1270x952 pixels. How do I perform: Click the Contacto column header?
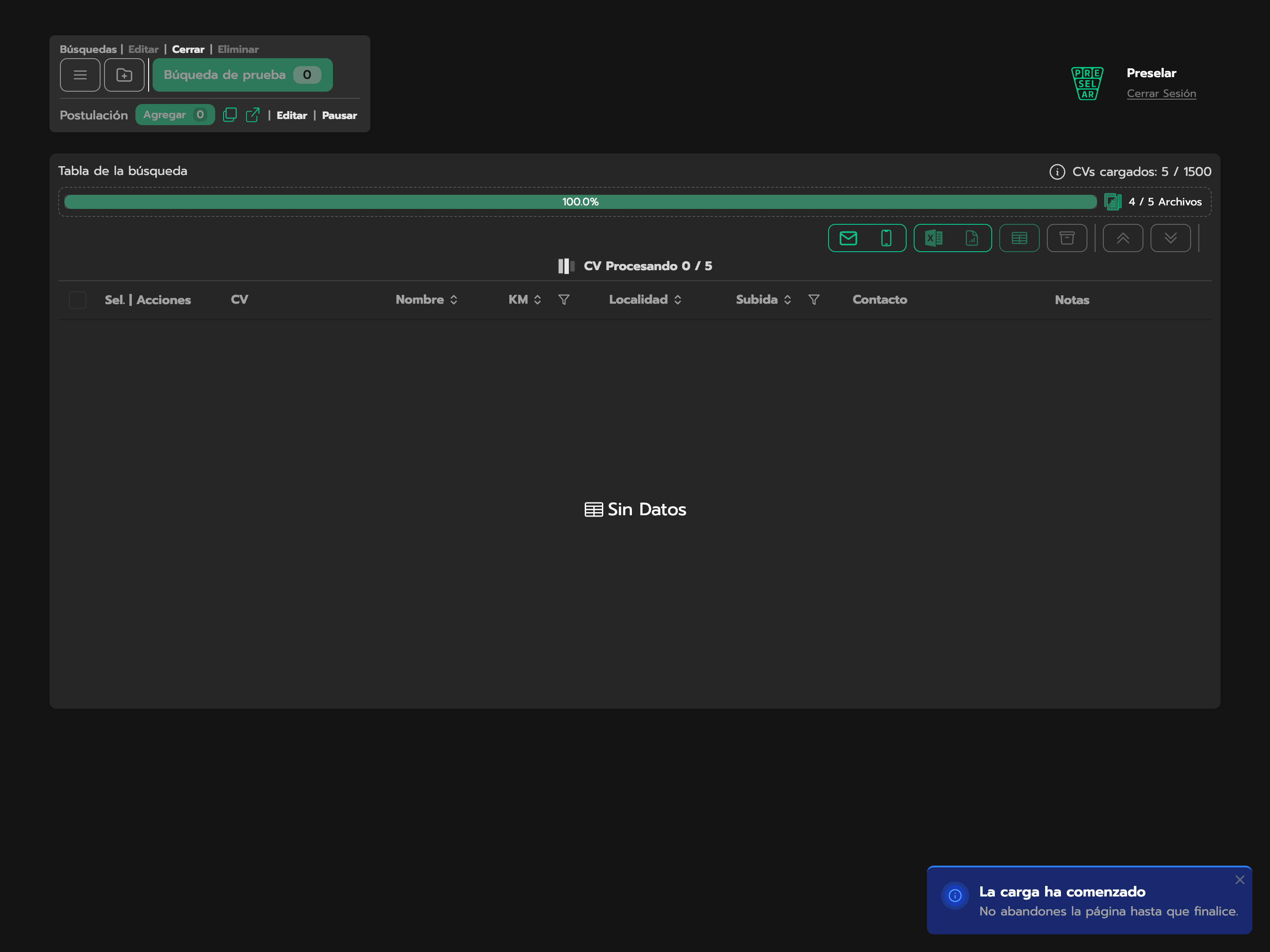click(880, 300)
